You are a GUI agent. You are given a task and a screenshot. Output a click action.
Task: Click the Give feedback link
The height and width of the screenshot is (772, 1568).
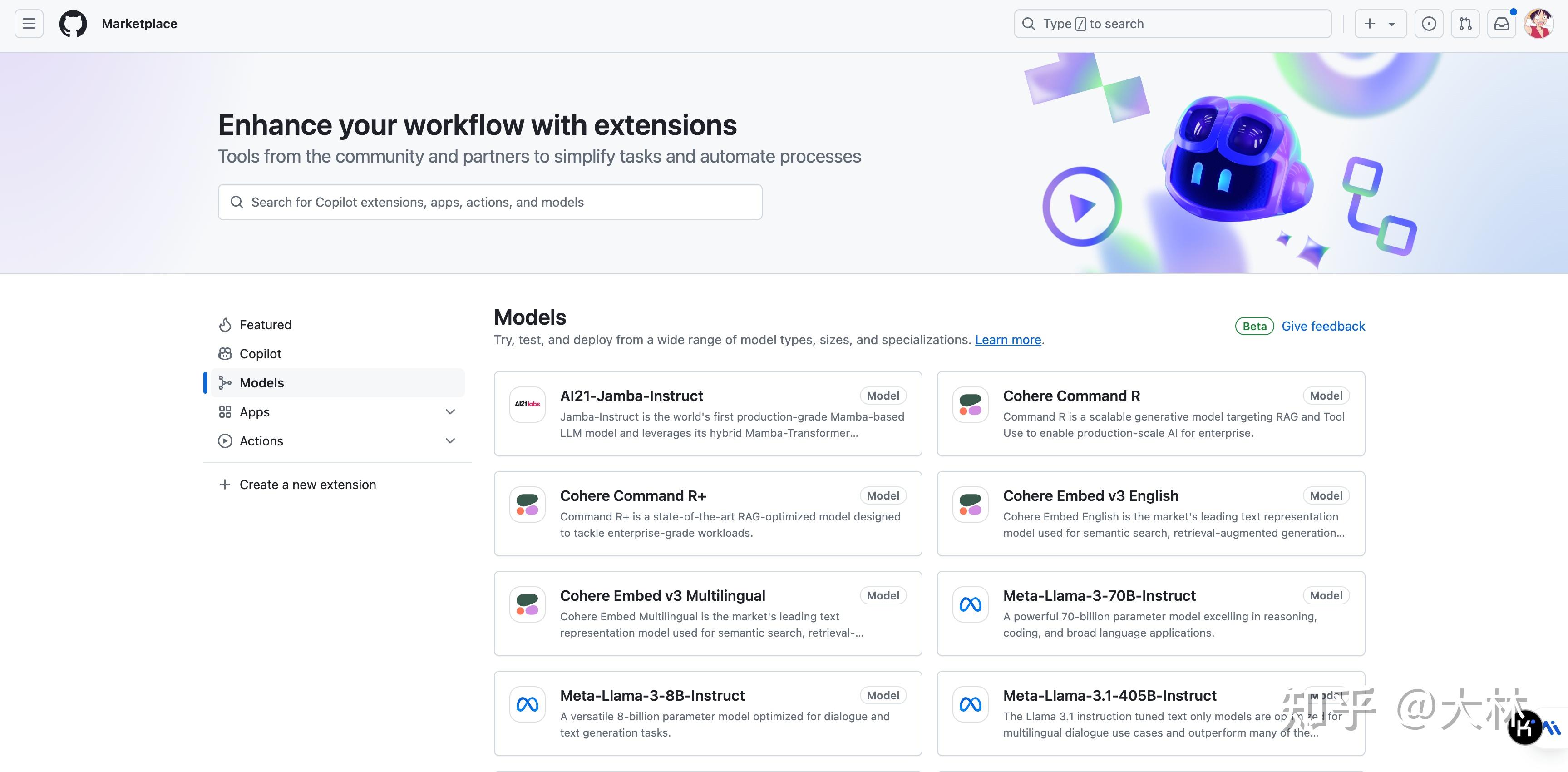click(1323, 326)
